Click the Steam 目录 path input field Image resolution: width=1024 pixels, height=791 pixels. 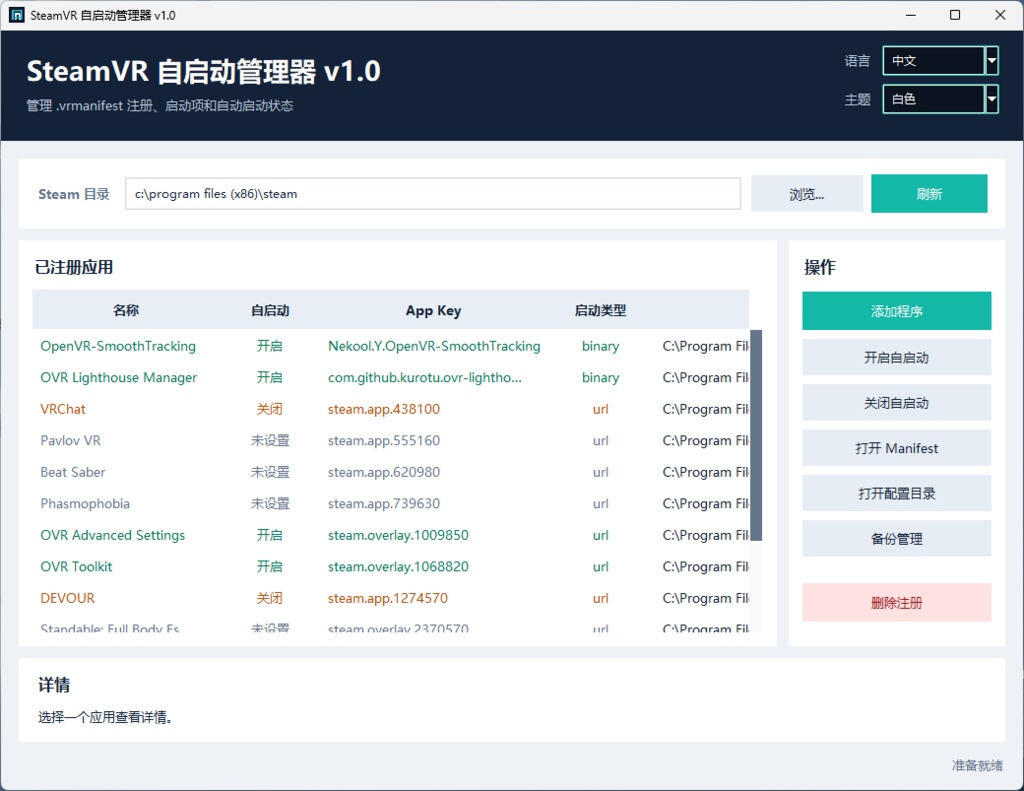click(x=432, y=194)
